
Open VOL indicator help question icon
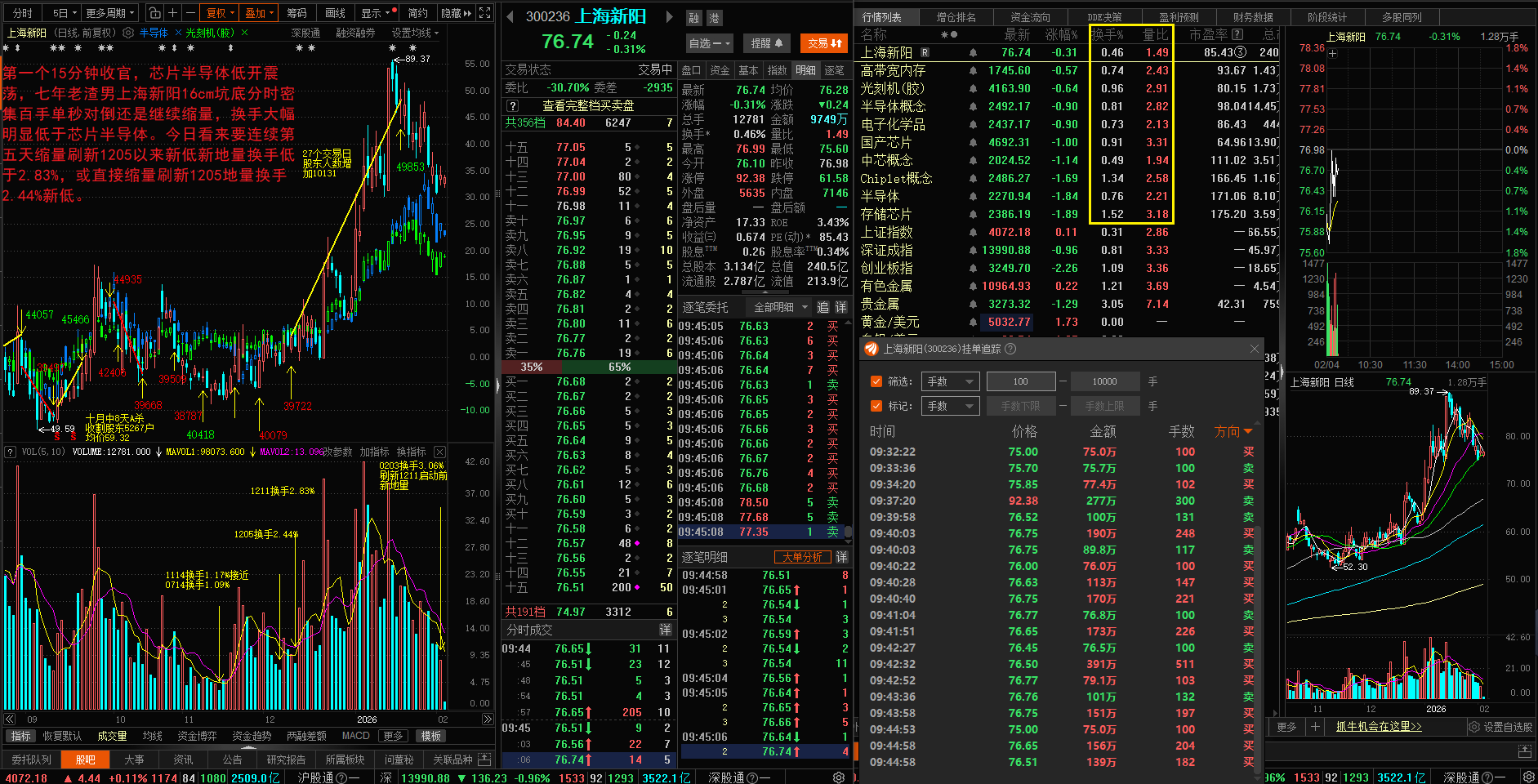[11, 452]
